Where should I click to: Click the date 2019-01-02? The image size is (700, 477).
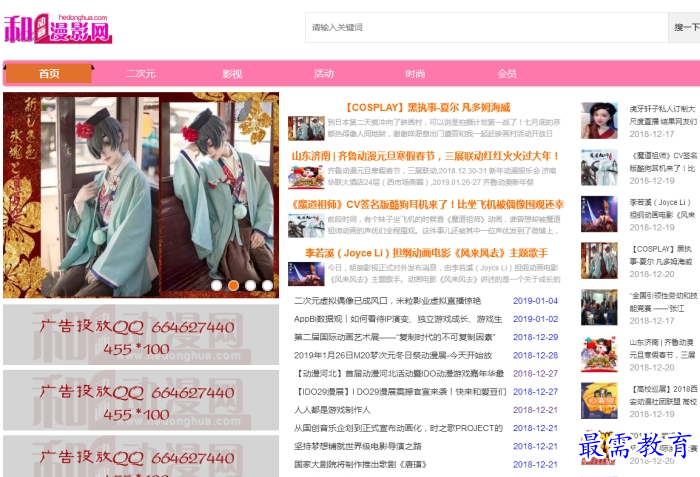pos(535,319)
